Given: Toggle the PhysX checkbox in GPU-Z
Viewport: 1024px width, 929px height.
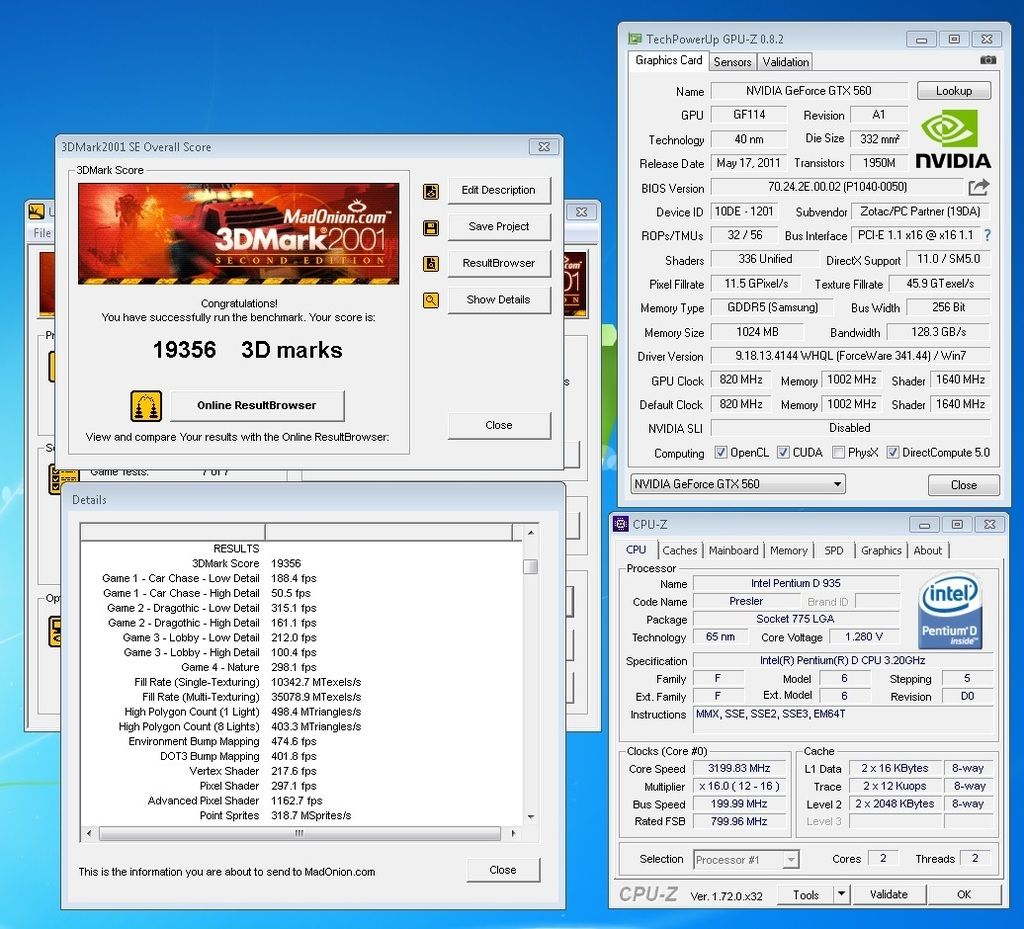Looking at the screenshot, I should click(839, 452).
